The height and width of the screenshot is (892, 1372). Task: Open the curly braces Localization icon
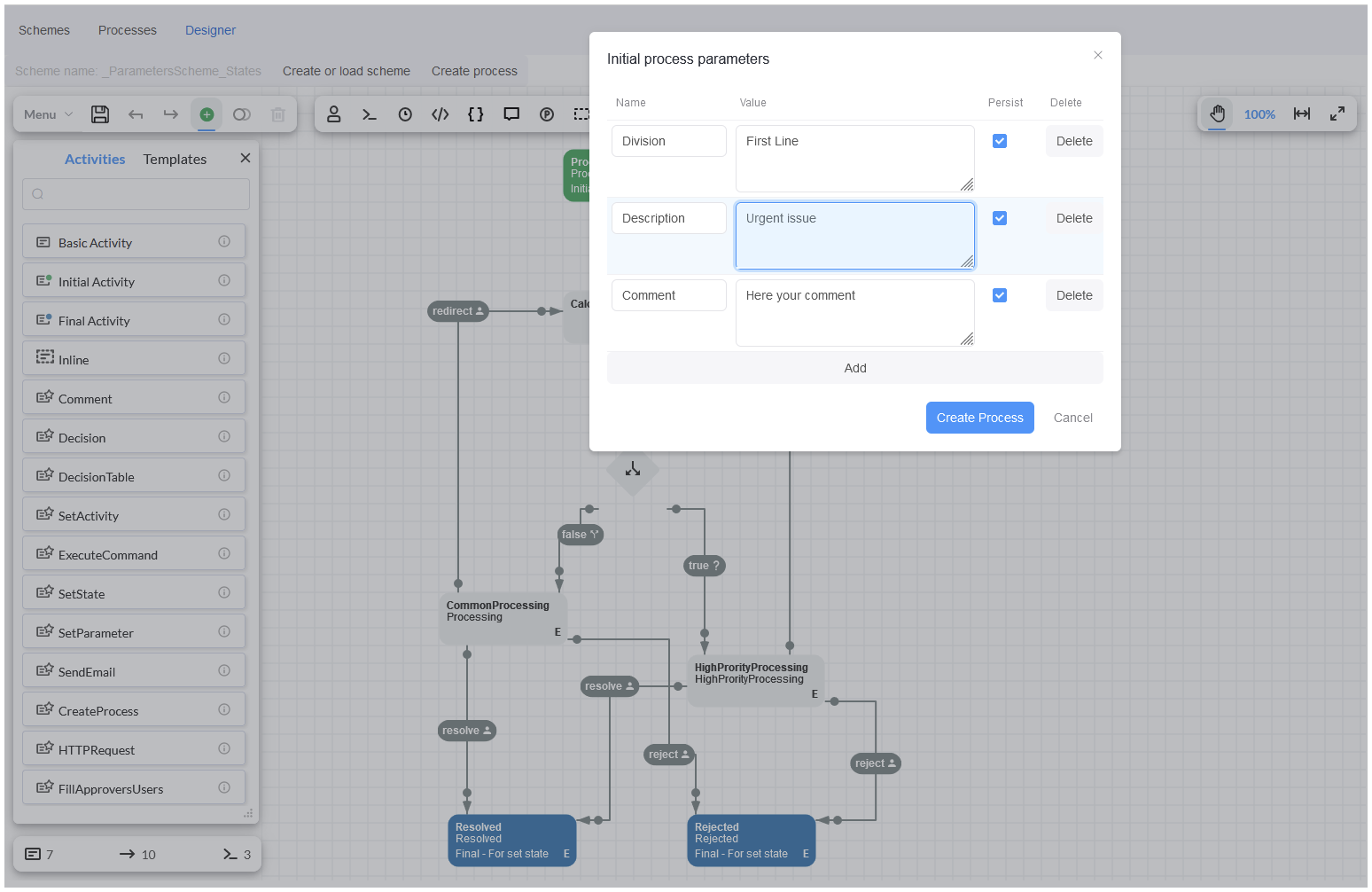(x=476, y=114)
